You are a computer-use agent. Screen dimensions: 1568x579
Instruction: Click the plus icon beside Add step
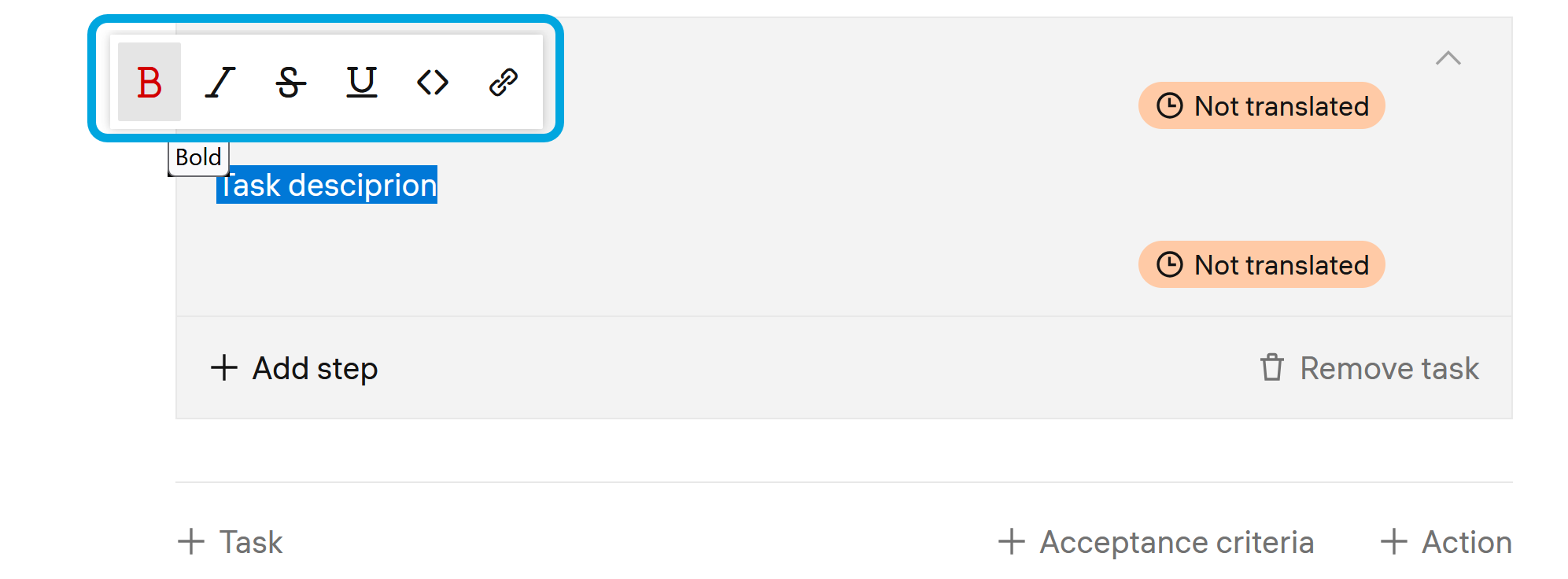(224, 367)
